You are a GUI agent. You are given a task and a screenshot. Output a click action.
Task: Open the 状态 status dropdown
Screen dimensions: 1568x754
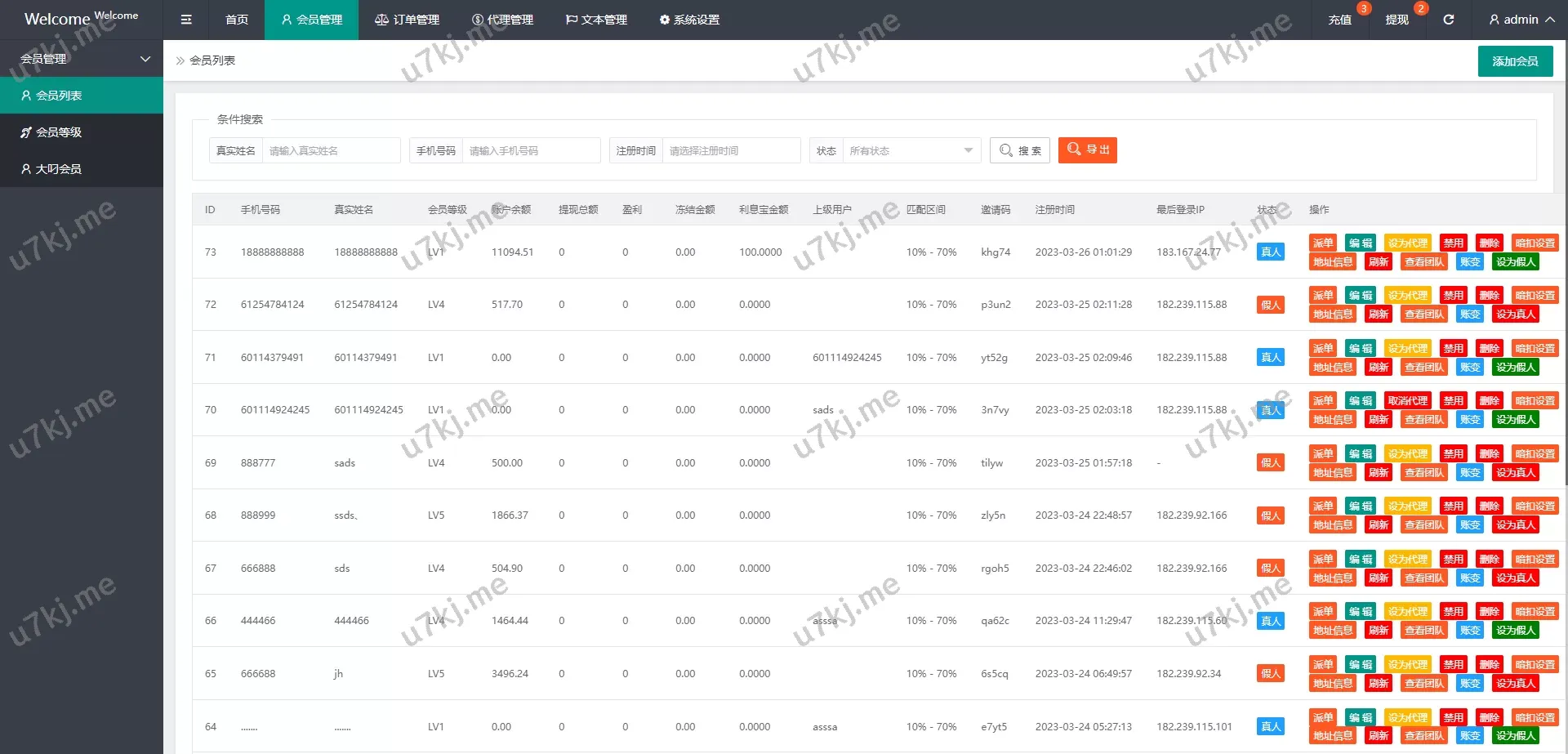click(911, 151)
